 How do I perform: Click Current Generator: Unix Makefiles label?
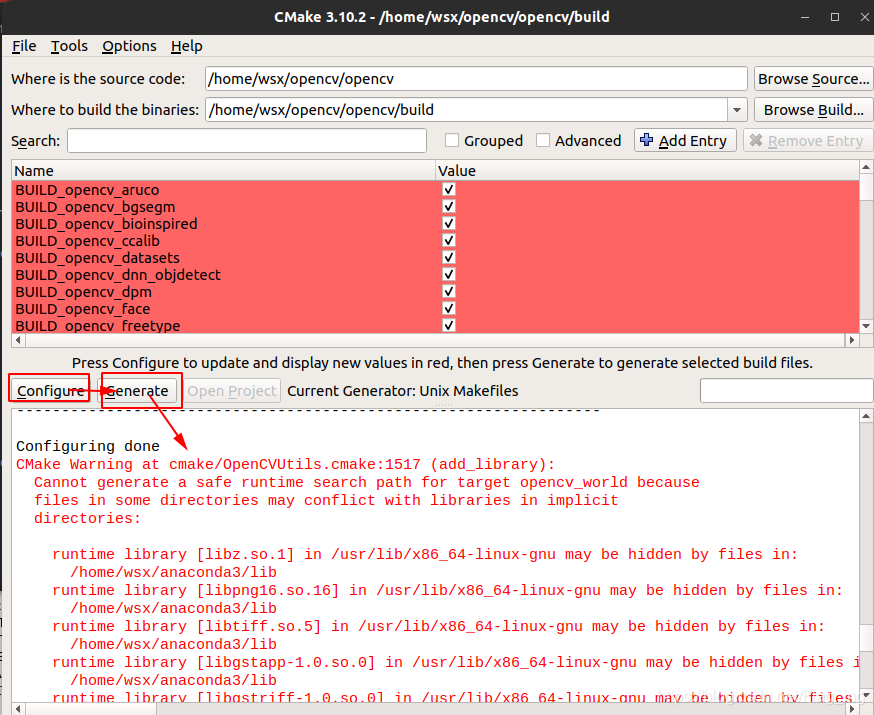[x=402, y=391]
